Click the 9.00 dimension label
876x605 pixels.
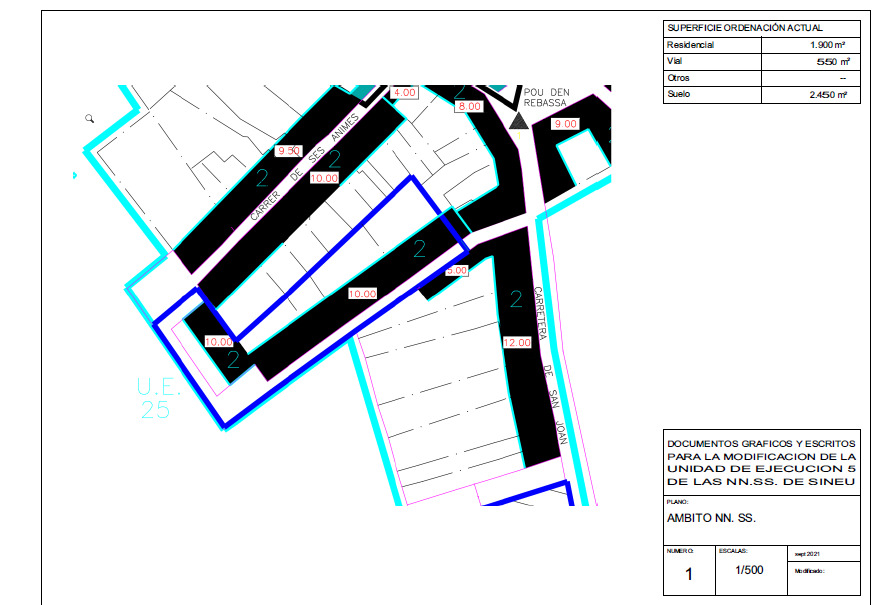[x=566, y=124]
